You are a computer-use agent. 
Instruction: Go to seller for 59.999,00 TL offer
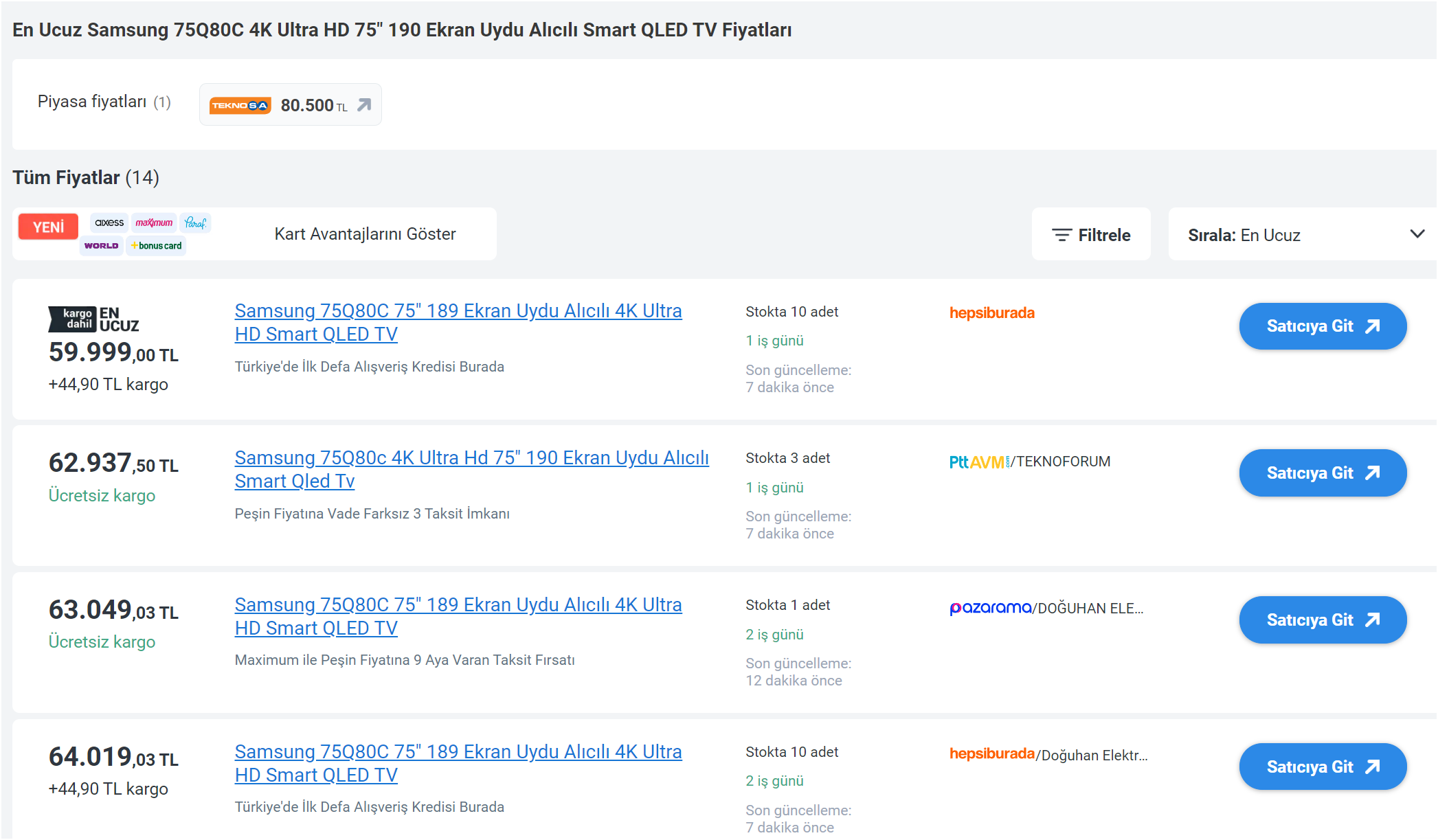1323,326
